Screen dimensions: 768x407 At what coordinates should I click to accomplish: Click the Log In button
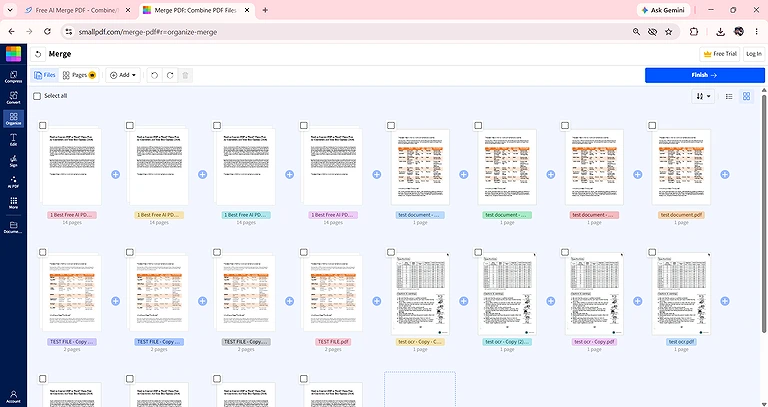(753, 54)
